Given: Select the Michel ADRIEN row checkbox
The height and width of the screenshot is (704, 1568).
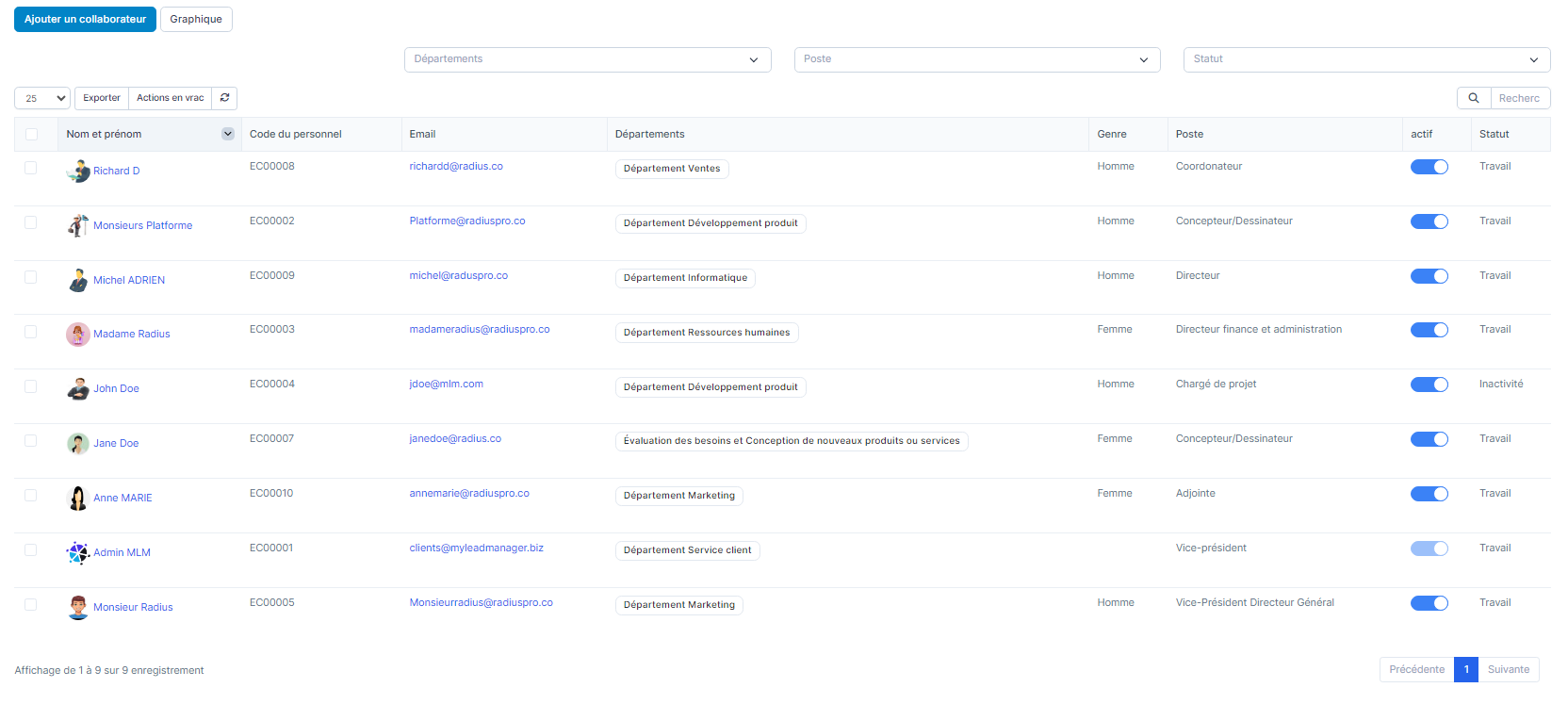Looking at the screenshot, I should [30, 277].
